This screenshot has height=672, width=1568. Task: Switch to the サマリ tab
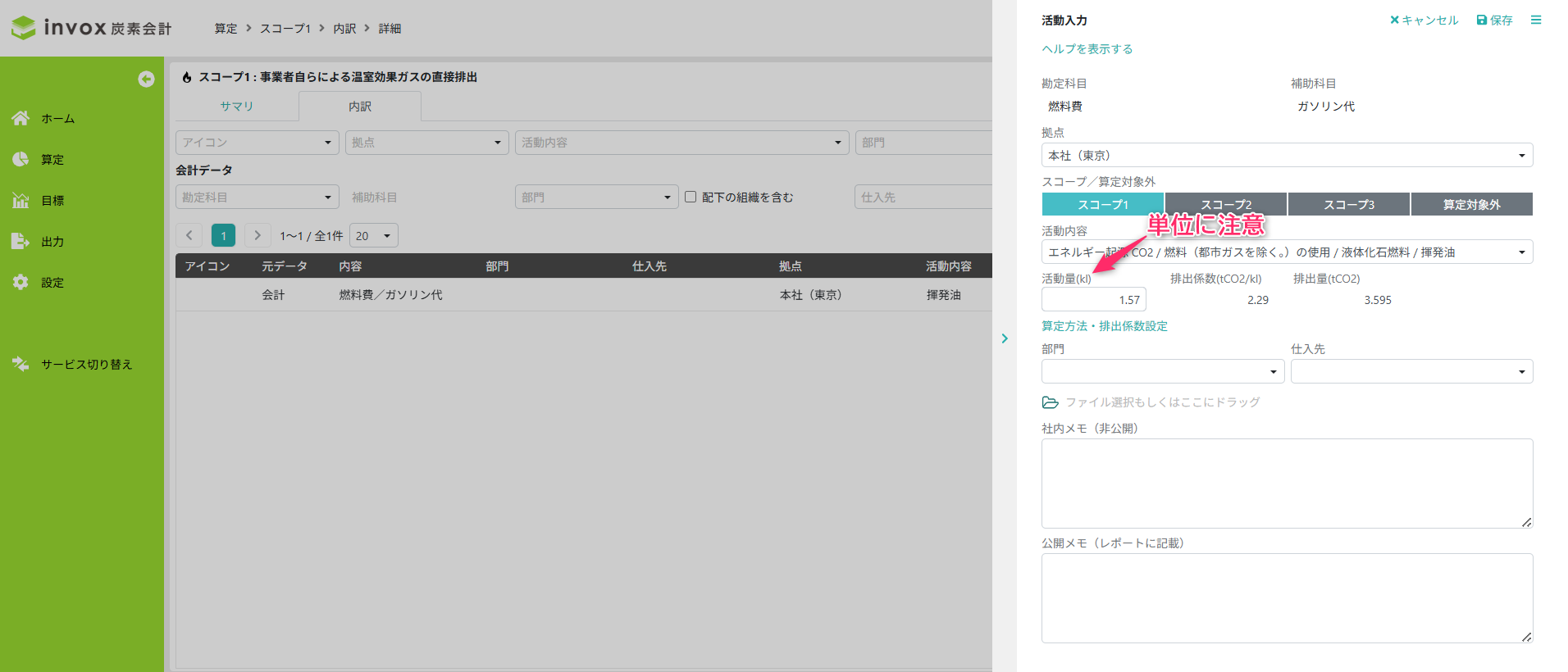[236, 107]
